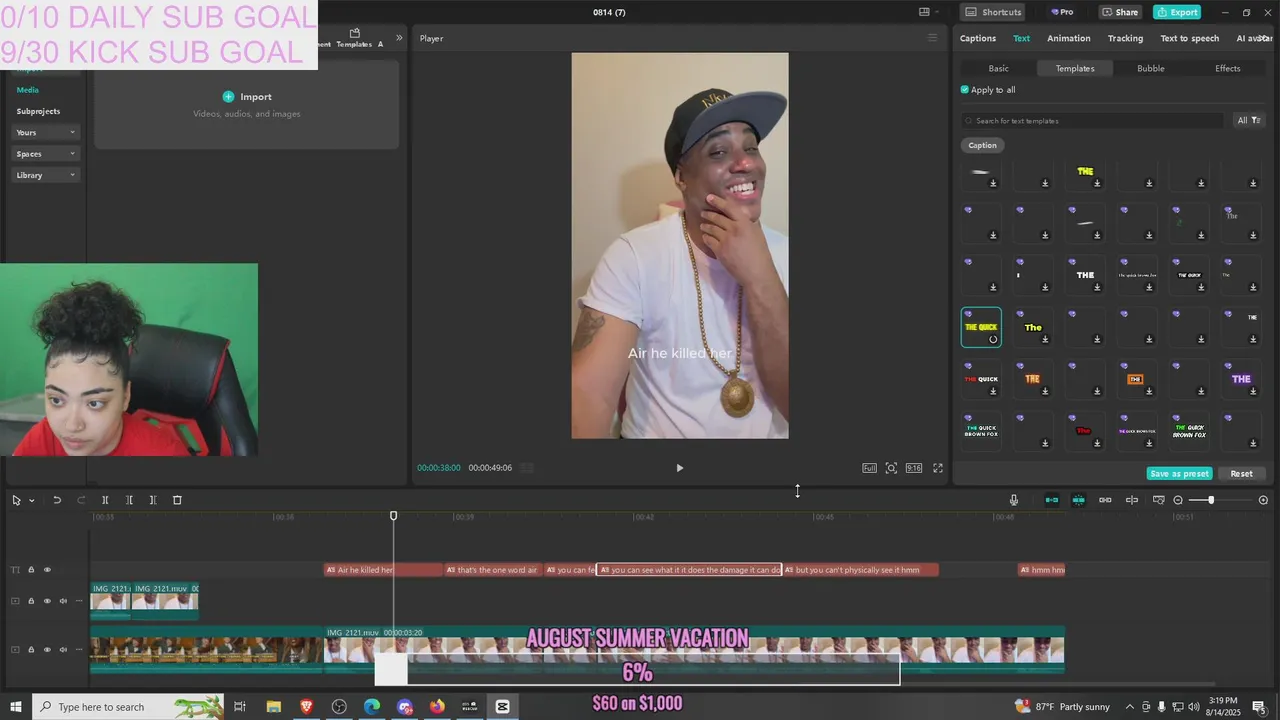Hide the upper video track
1280x720 pixels.
pos(47,601)
